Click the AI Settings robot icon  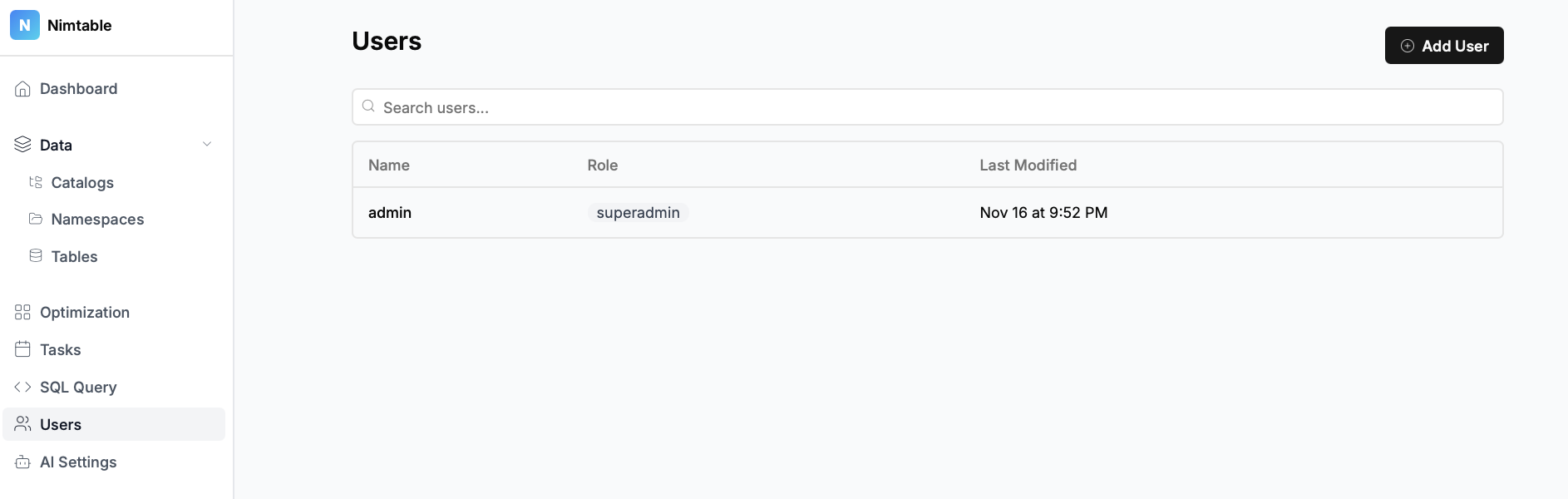pyautogui.click(x=22, y=462)
